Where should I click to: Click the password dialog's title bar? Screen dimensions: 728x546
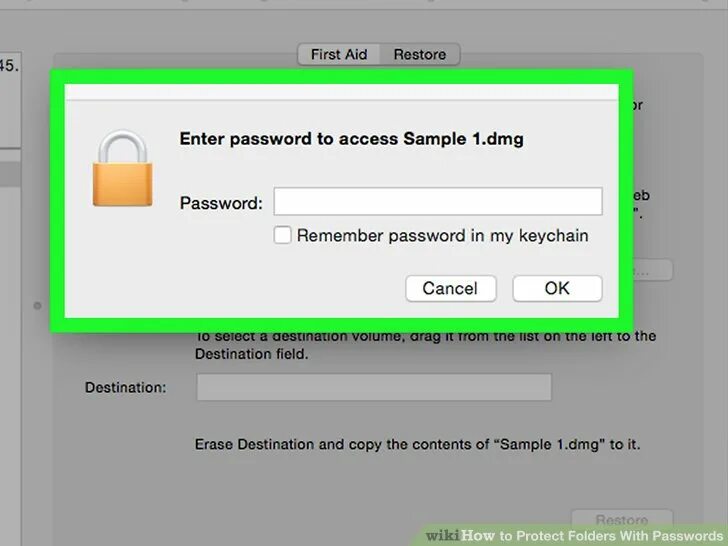point(341,92)
